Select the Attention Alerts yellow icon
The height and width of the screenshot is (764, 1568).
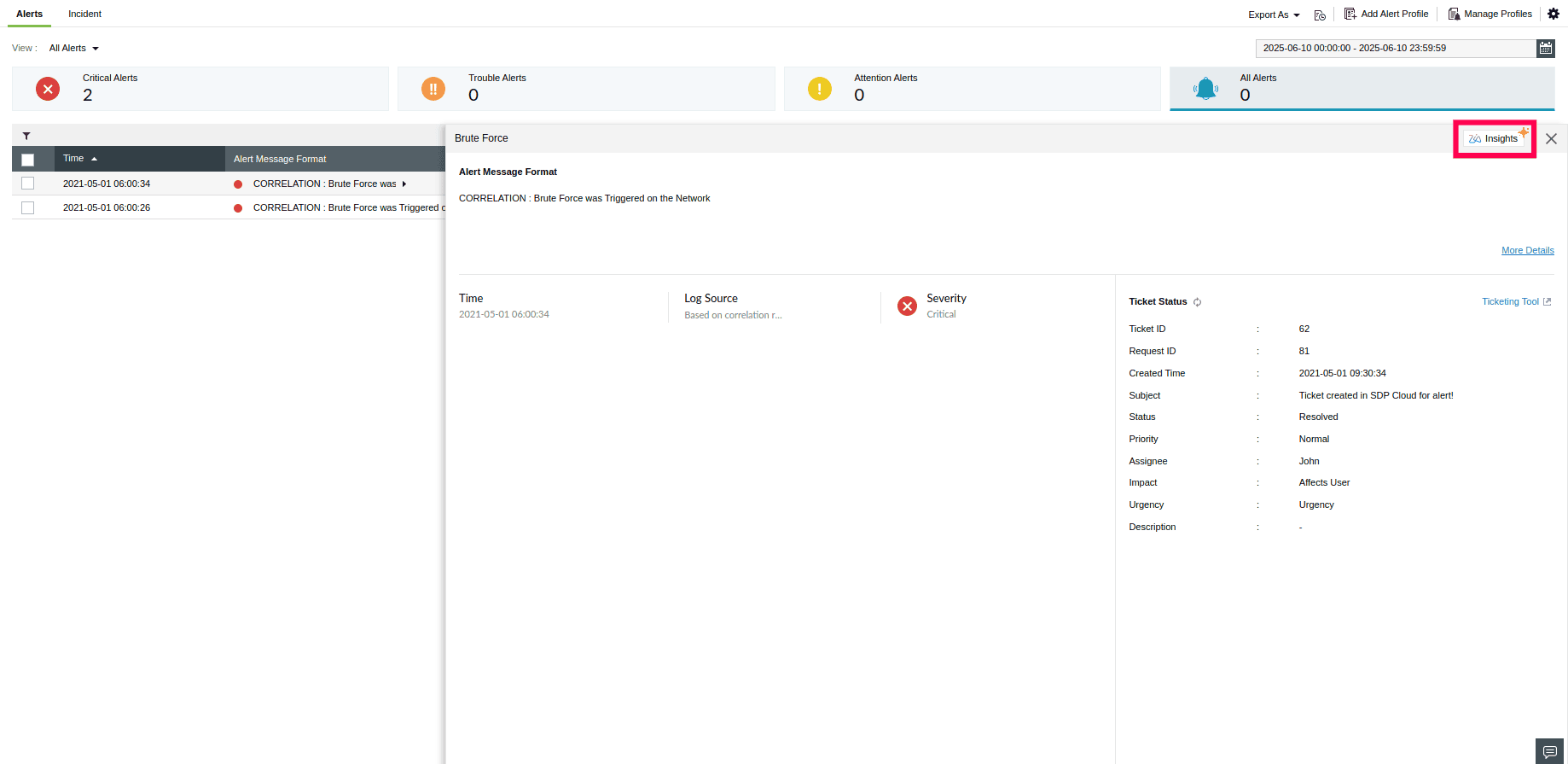coord(819,88)
